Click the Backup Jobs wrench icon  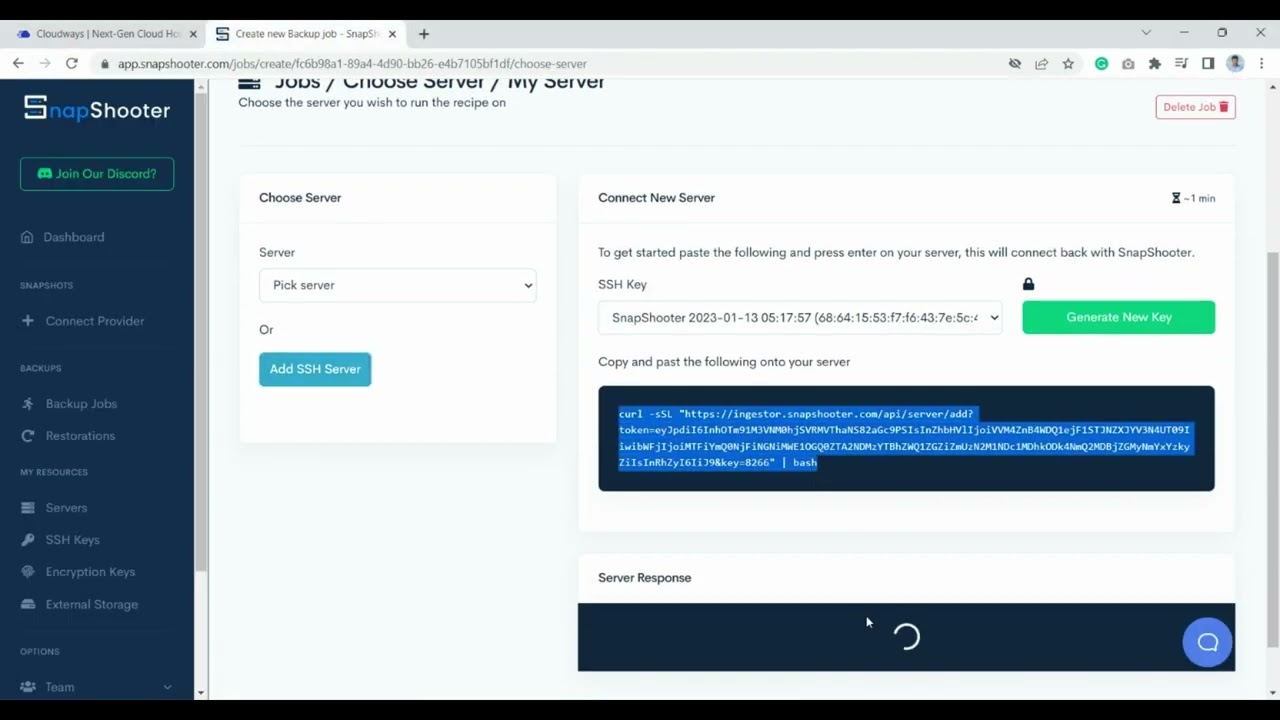(27, 404)
